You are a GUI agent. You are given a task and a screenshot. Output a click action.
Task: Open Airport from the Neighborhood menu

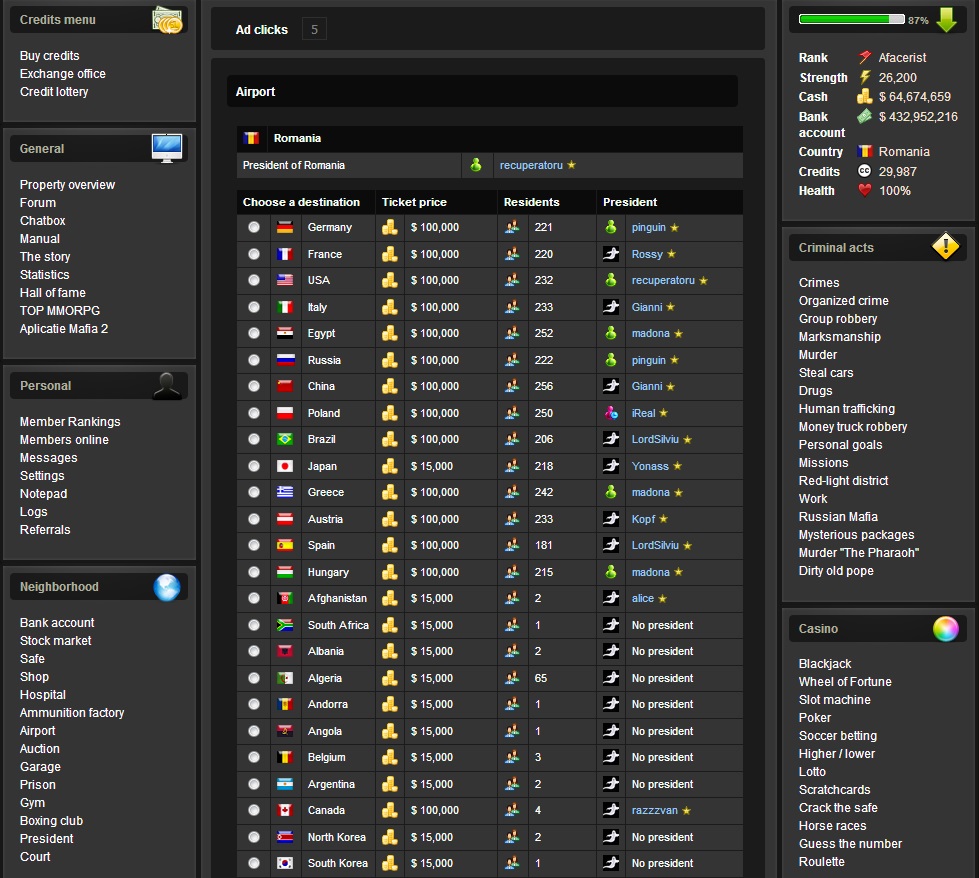pyautogui.click(x=37, y=730)
